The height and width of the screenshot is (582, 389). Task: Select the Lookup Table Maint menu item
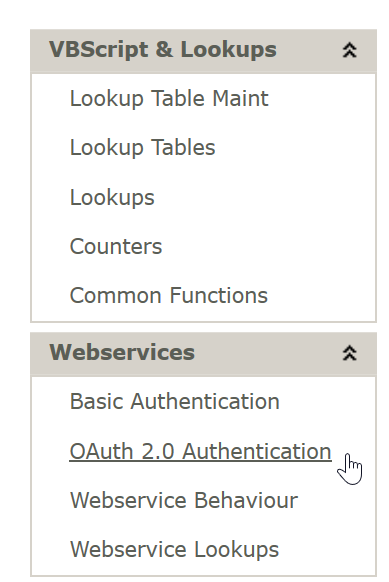[x=169, y=99]
